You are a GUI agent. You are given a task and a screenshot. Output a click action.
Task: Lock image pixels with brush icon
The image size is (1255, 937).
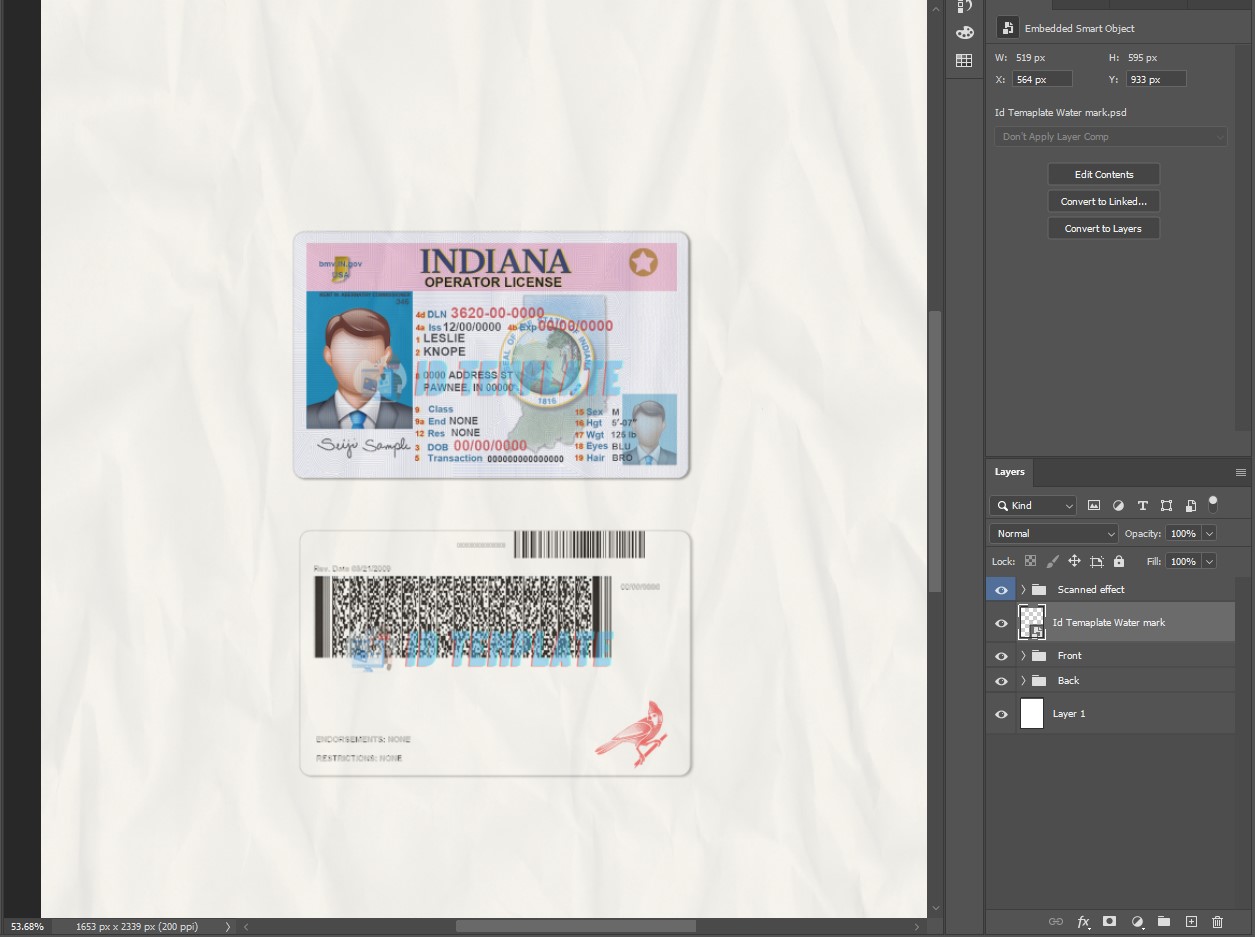click(1052, 562)
